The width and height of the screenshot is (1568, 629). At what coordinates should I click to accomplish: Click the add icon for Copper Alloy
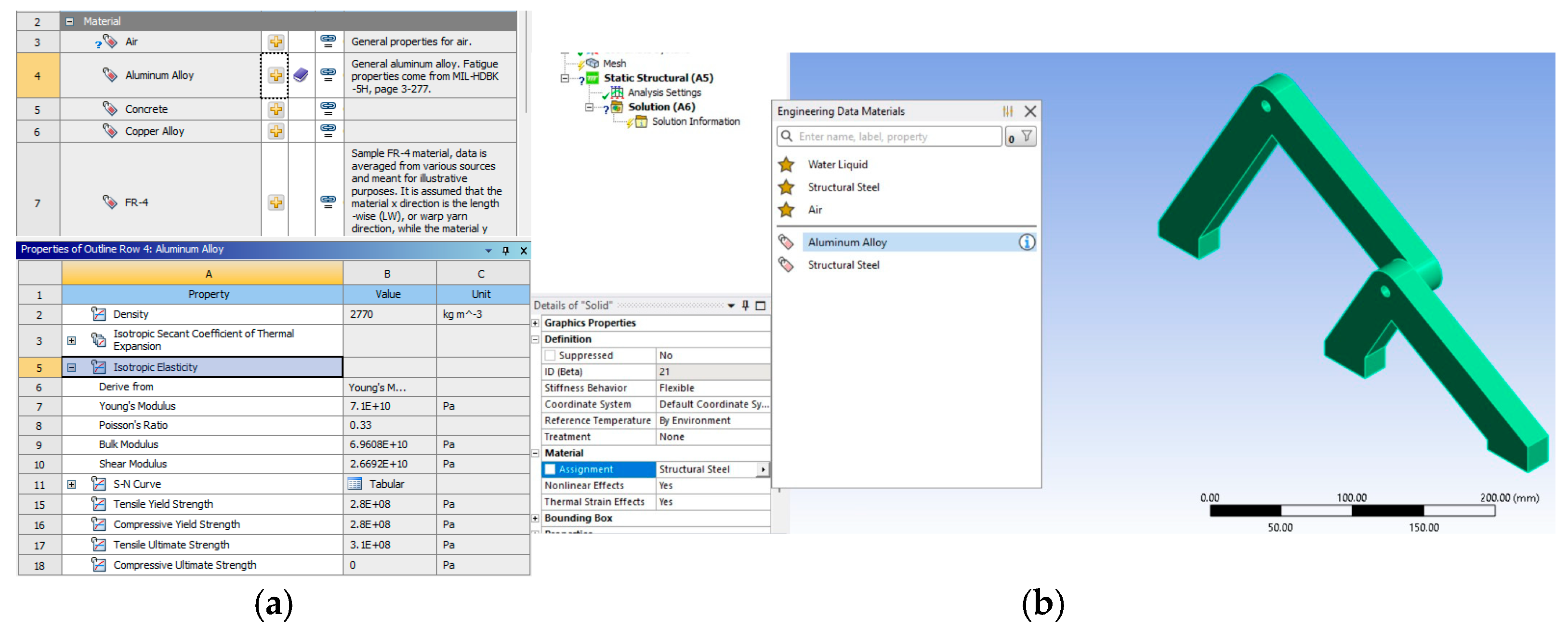click(x=276, y=131)
